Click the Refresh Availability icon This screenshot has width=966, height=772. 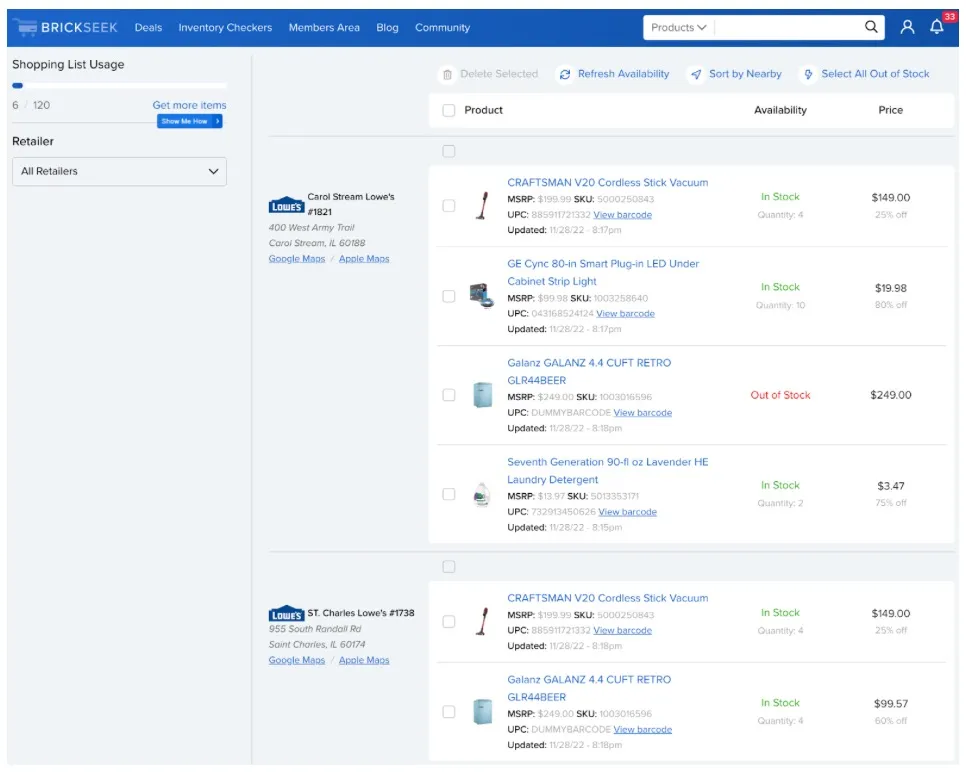565,74
